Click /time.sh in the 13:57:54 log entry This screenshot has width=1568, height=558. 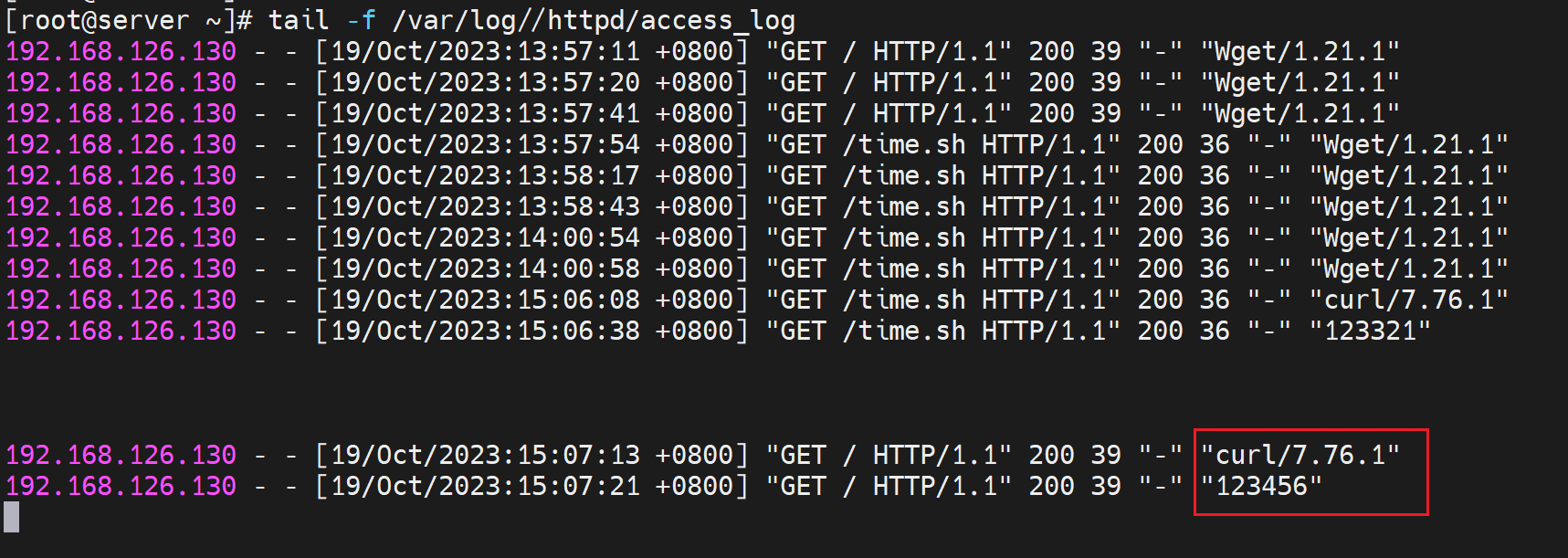(904, 144)
